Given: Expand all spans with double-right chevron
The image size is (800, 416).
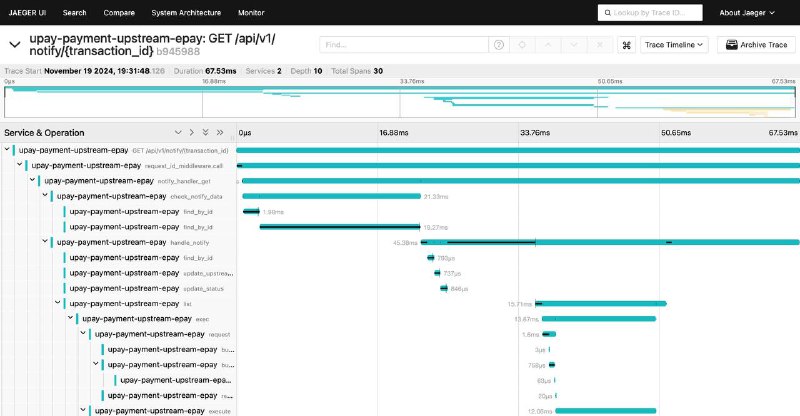Looking at the screenshot, I should point(220,133).
